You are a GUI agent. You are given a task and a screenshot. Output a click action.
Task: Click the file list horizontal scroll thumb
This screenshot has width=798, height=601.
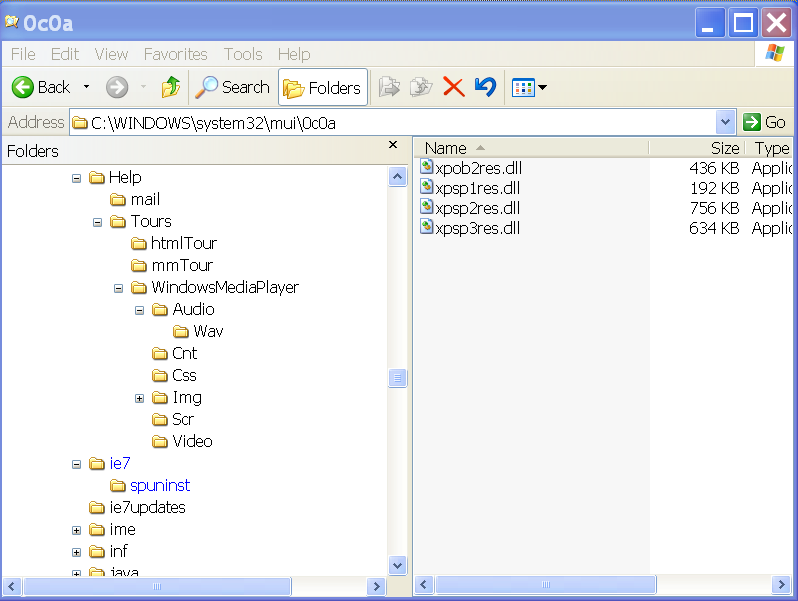pyautogui.click(x=545, y=585)
